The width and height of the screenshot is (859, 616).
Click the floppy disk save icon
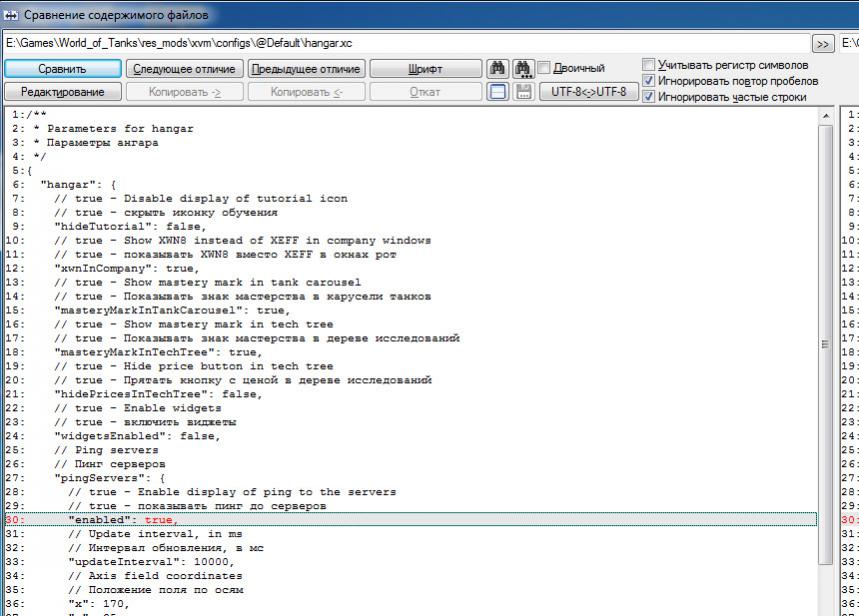coord(523,92)
